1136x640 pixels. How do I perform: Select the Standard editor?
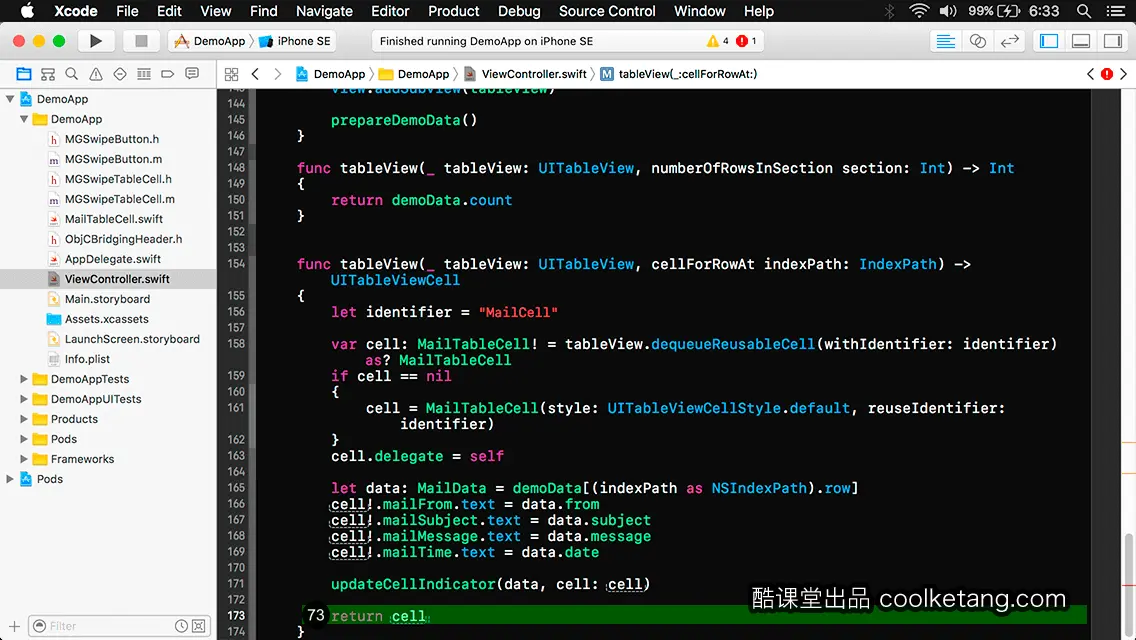[945, 41]
